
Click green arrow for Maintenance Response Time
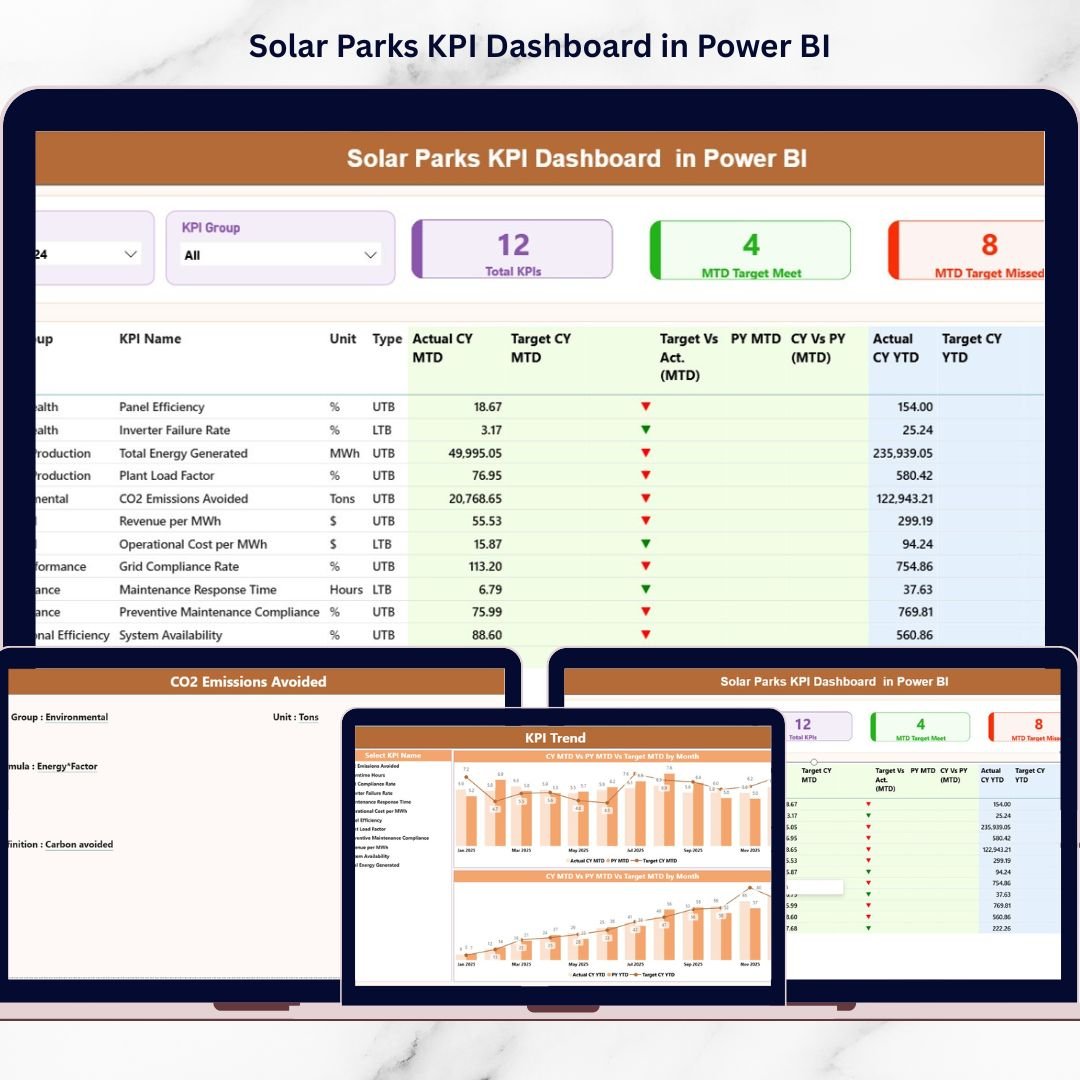(645, 589)
